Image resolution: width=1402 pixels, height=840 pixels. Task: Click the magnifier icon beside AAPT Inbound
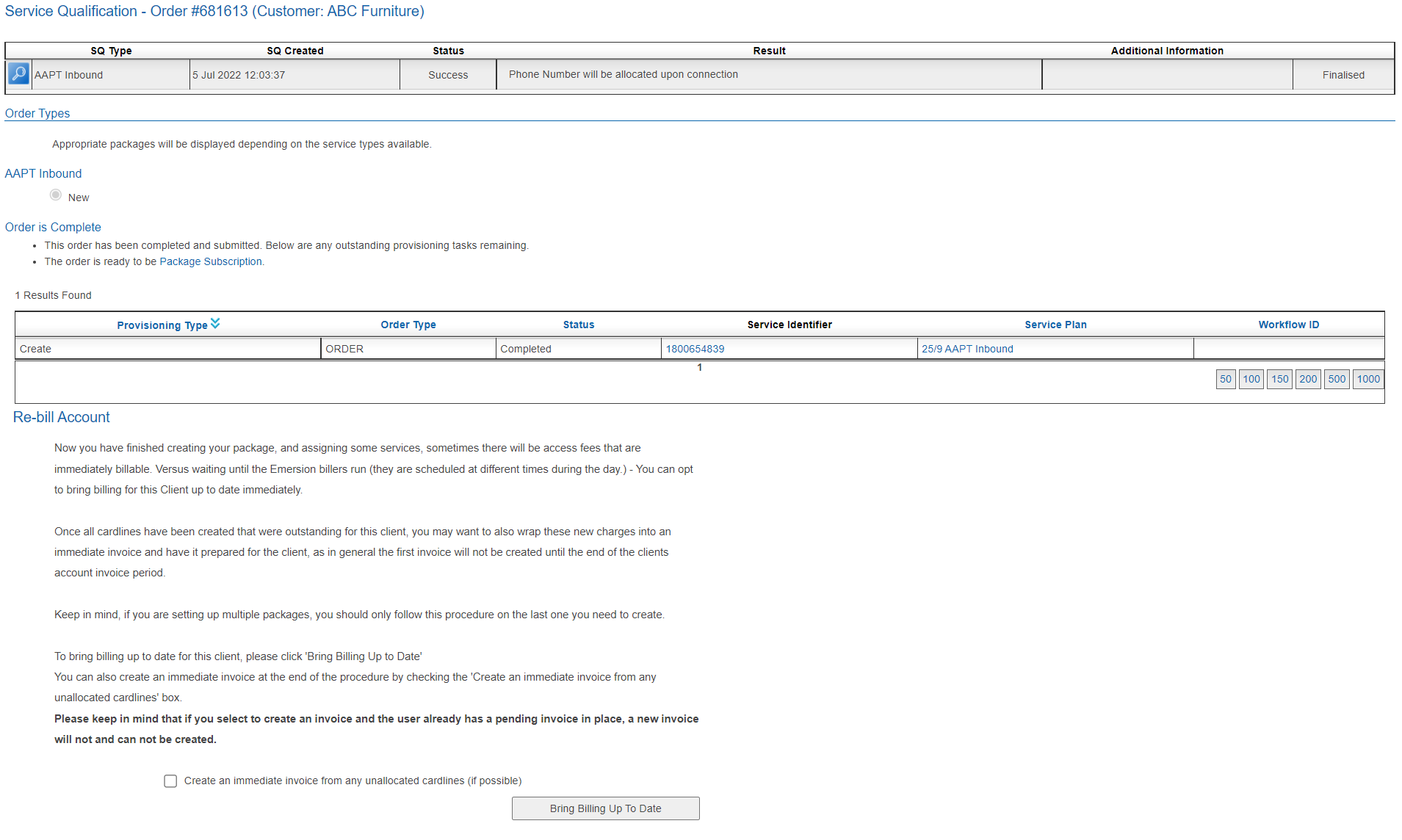pos(18,74)
